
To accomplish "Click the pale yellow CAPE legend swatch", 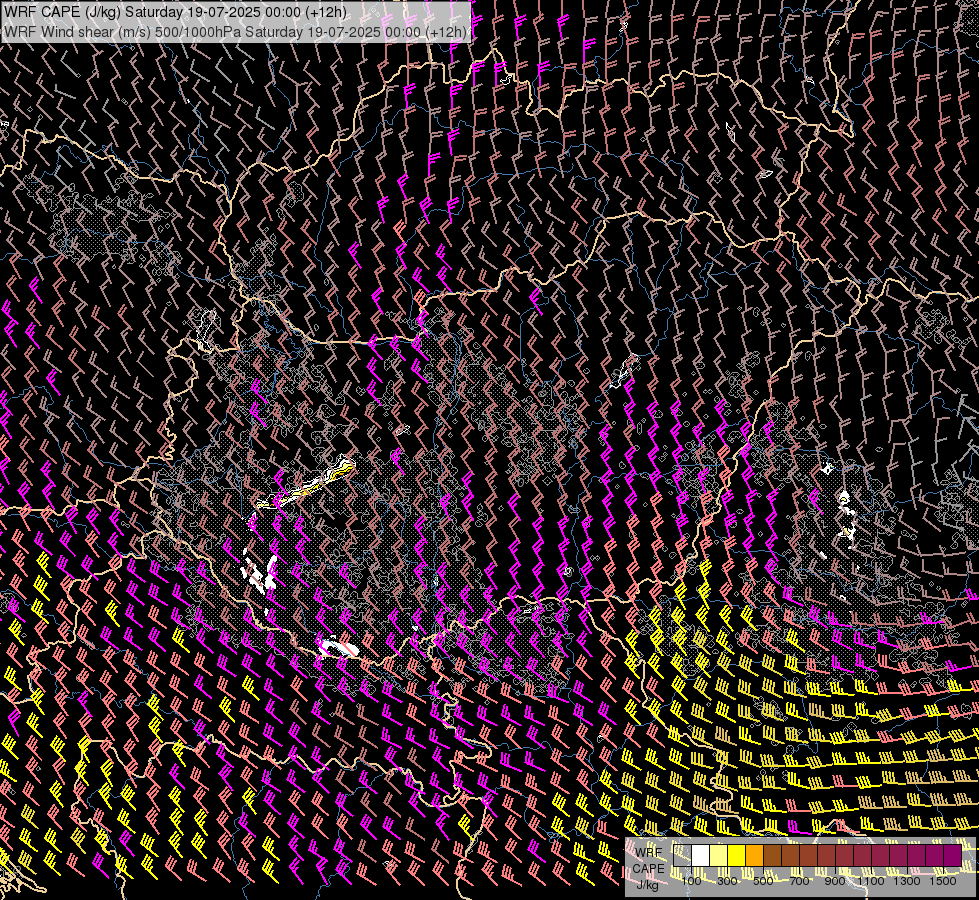I will [719, 855].
